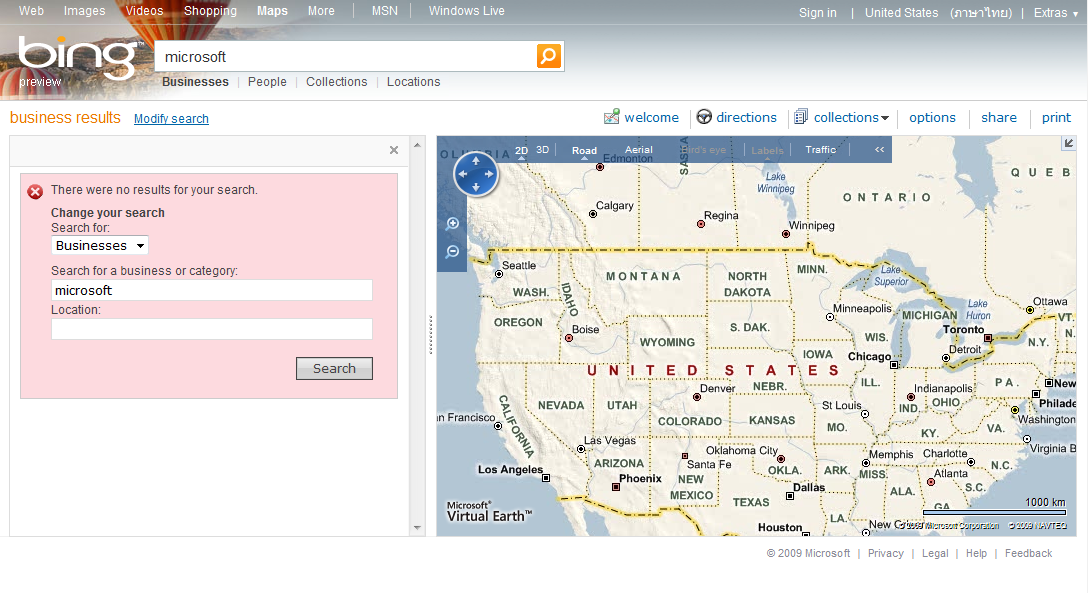Switch map to 2D mode
The image size is (1088, 593).
522,151
